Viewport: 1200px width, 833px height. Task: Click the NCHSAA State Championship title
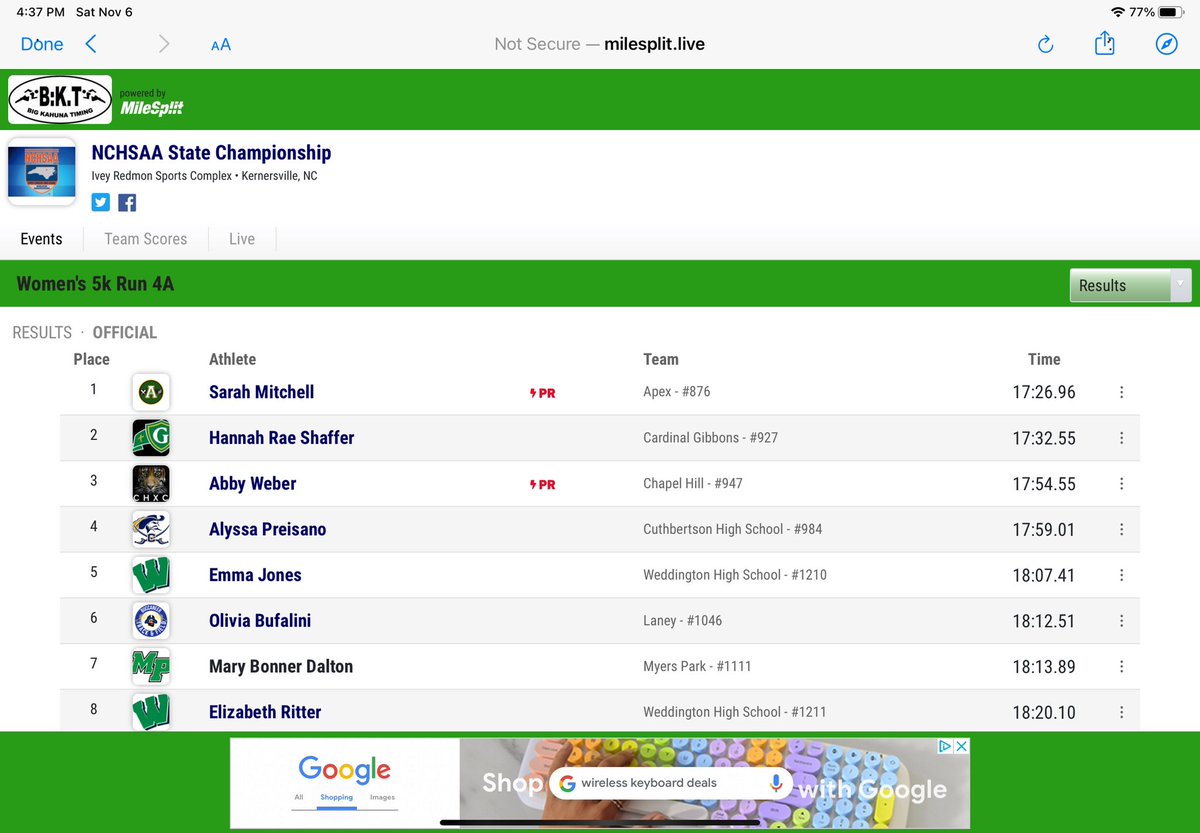tap(211, 153)
